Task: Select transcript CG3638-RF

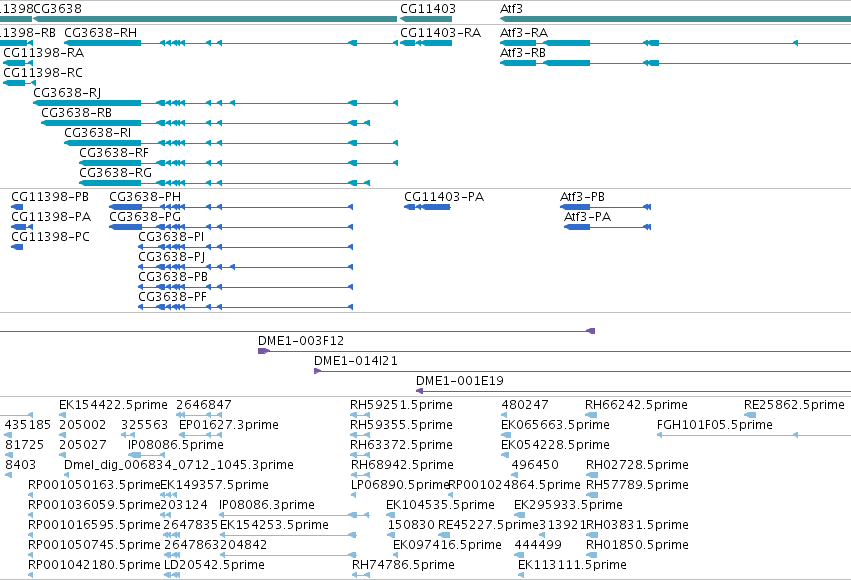Action: [114, 153]
